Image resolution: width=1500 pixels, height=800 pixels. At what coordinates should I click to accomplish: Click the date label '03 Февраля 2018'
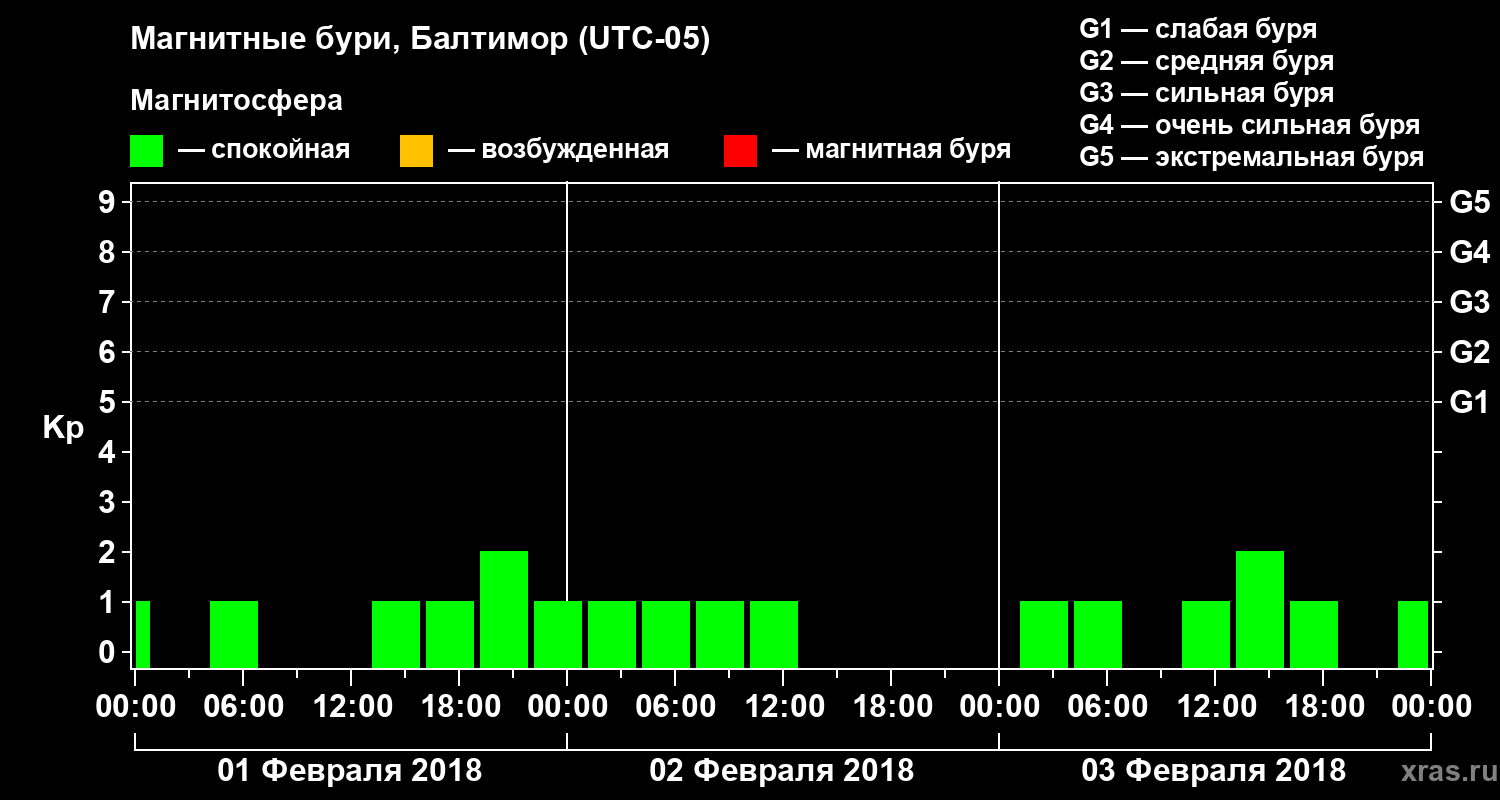[x=1214, y=771]
